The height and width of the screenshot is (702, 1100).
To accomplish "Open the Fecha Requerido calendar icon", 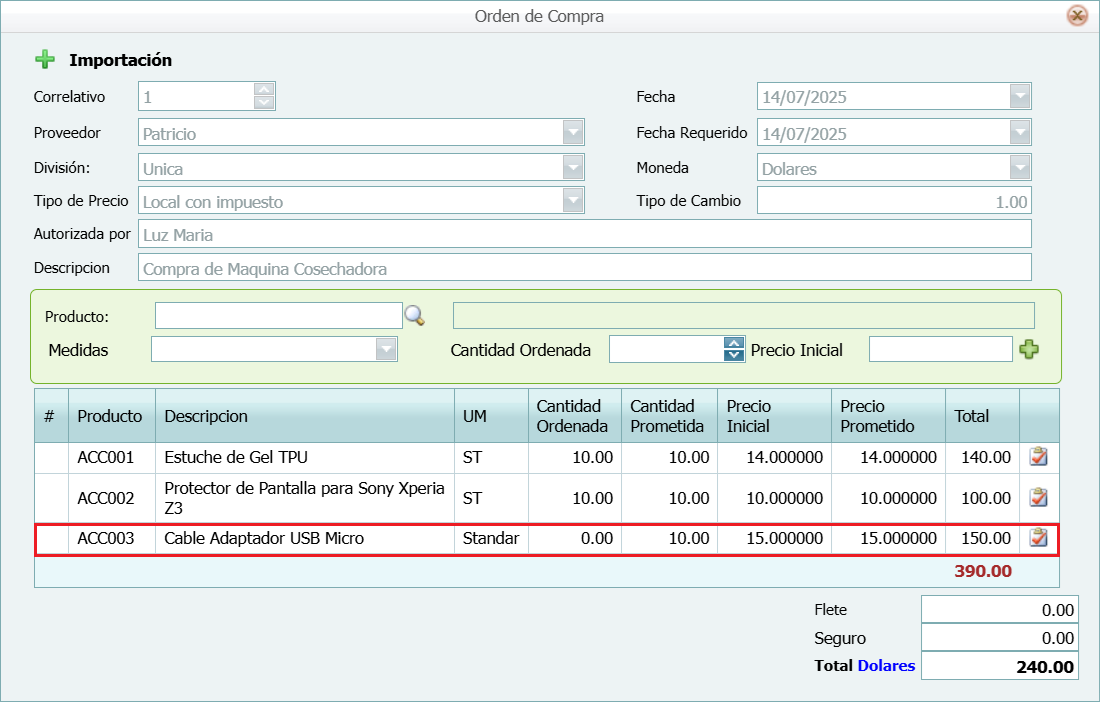I will click(1020, 132).
